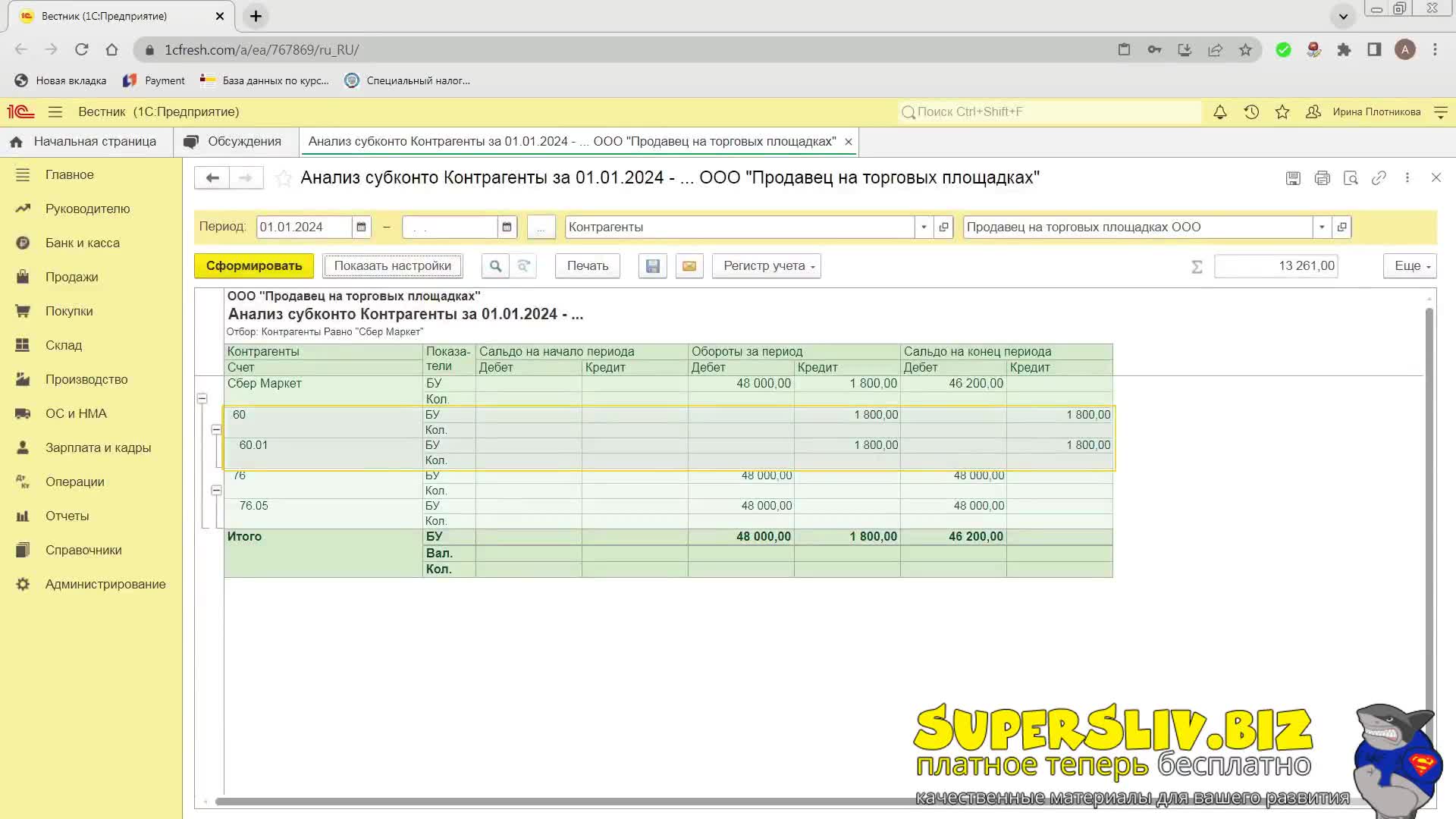Open Контрагенты field selection form icon
Viewport: 1456px width, 819px height.
pos(943,227)
